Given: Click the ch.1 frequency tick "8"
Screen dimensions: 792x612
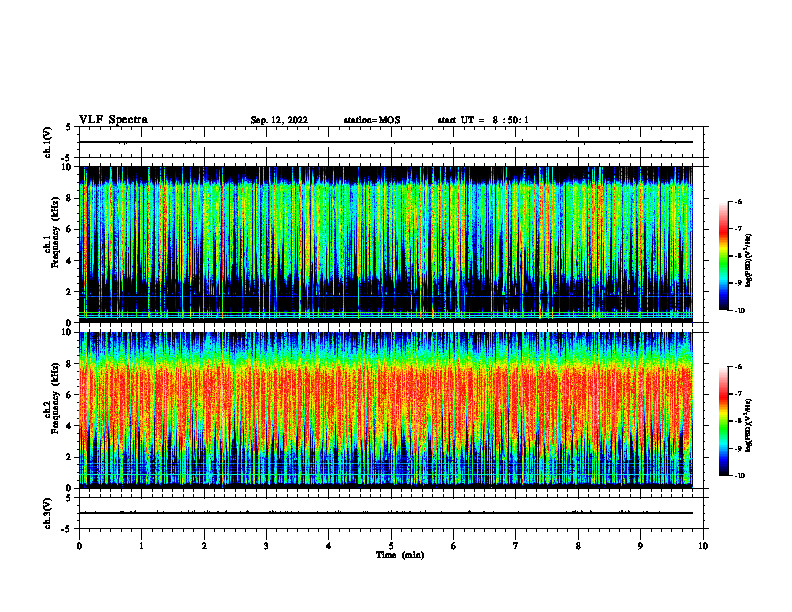Looking at the screenshot, I should (70, 198).
